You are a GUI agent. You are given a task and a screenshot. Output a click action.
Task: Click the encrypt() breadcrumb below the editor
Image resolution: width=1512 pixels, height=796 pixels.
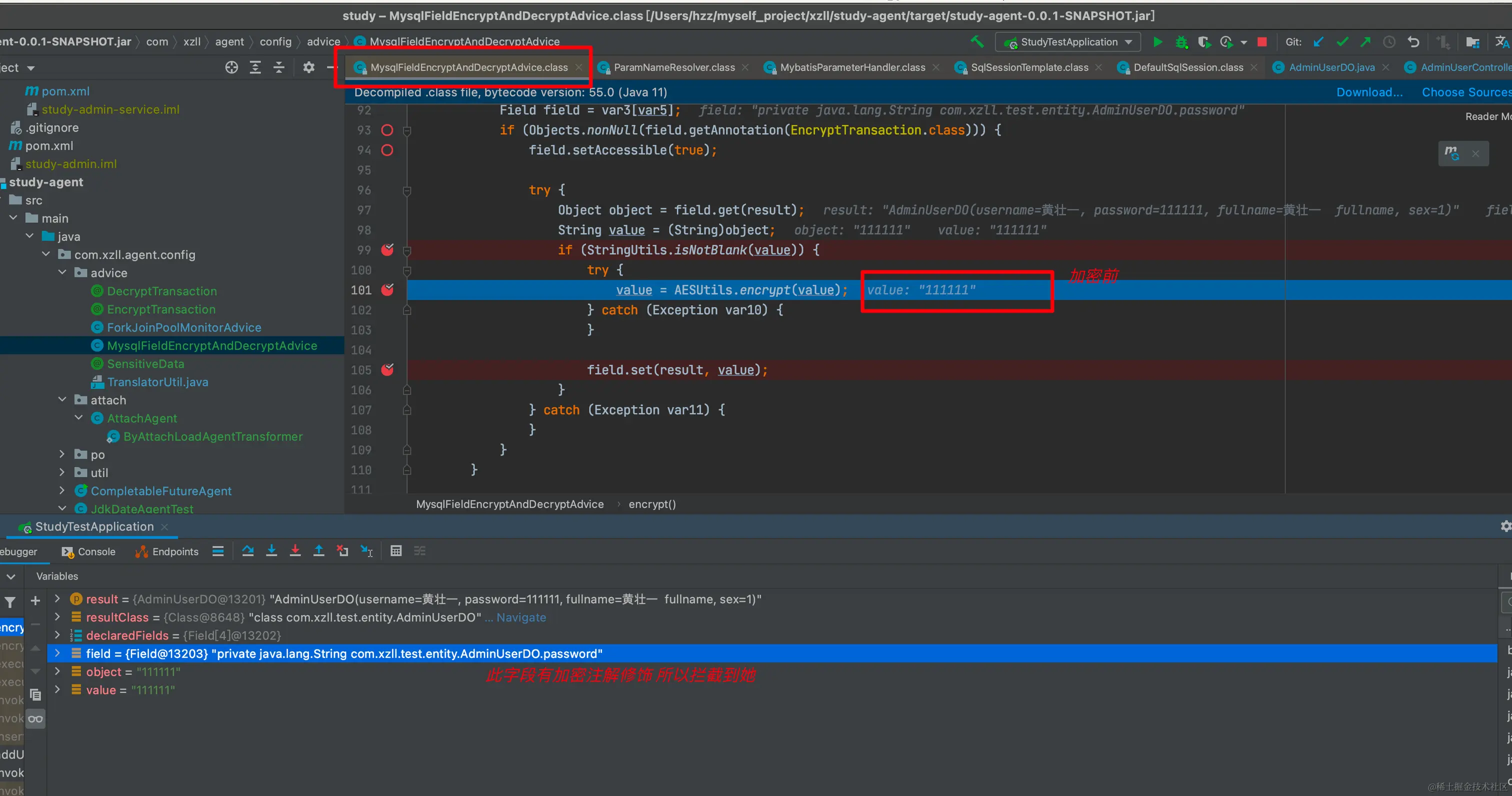coord(652,504)
